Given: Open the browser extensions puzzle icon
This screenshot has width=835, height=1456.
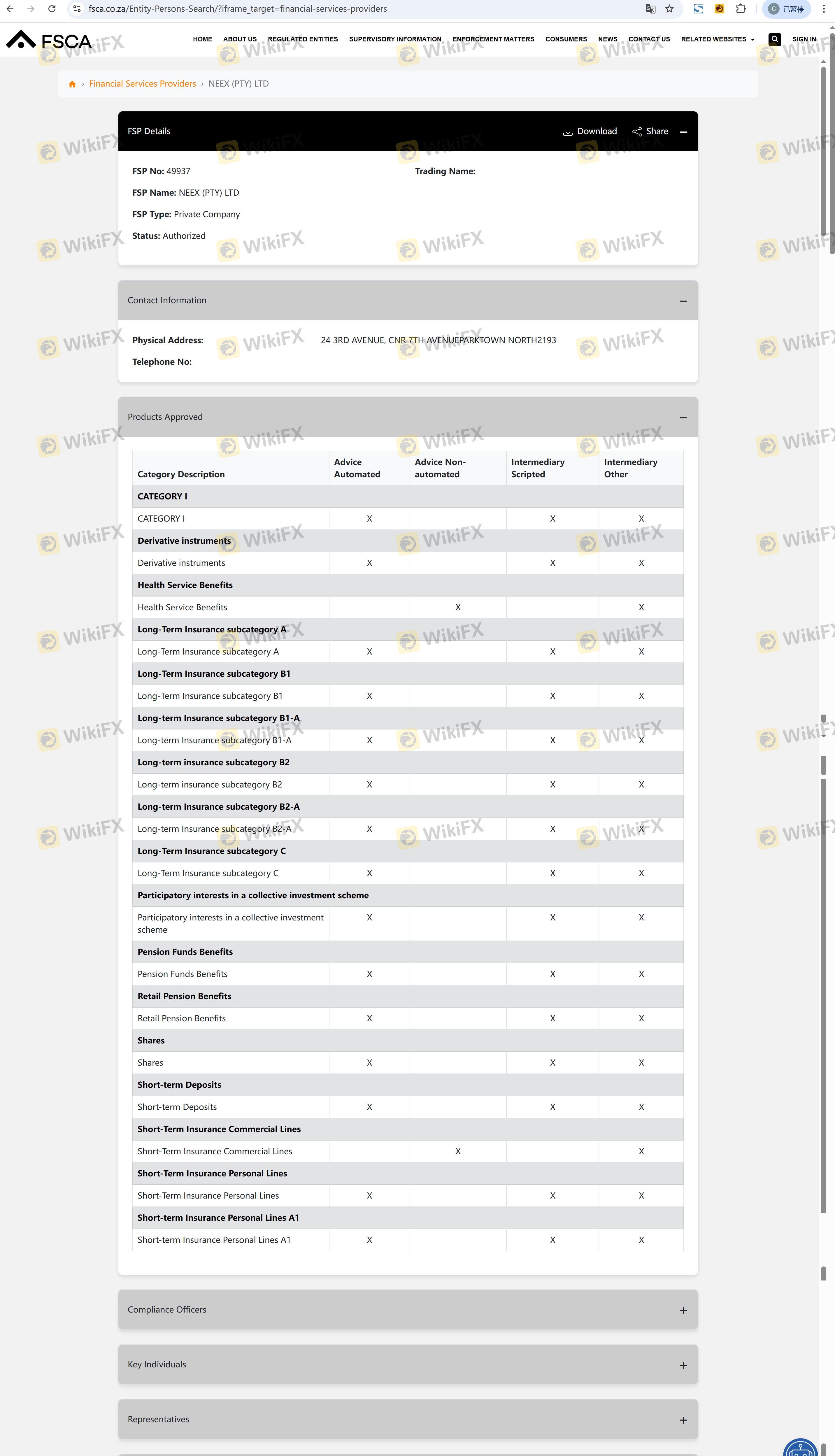Looking at the screenshot, I should click(740, 9).
